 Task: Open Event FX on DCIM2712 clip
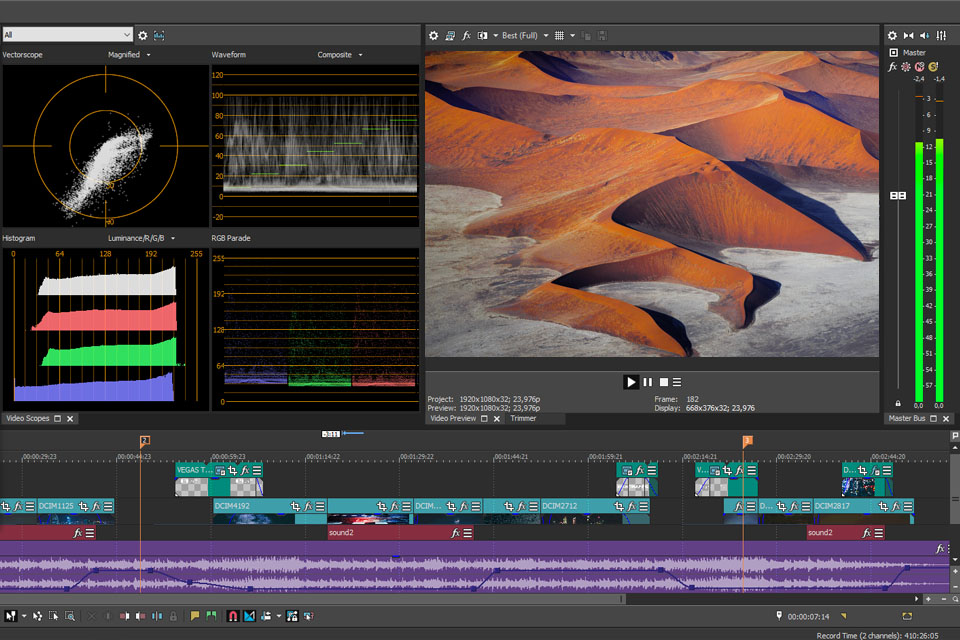(x=632, y=506)
